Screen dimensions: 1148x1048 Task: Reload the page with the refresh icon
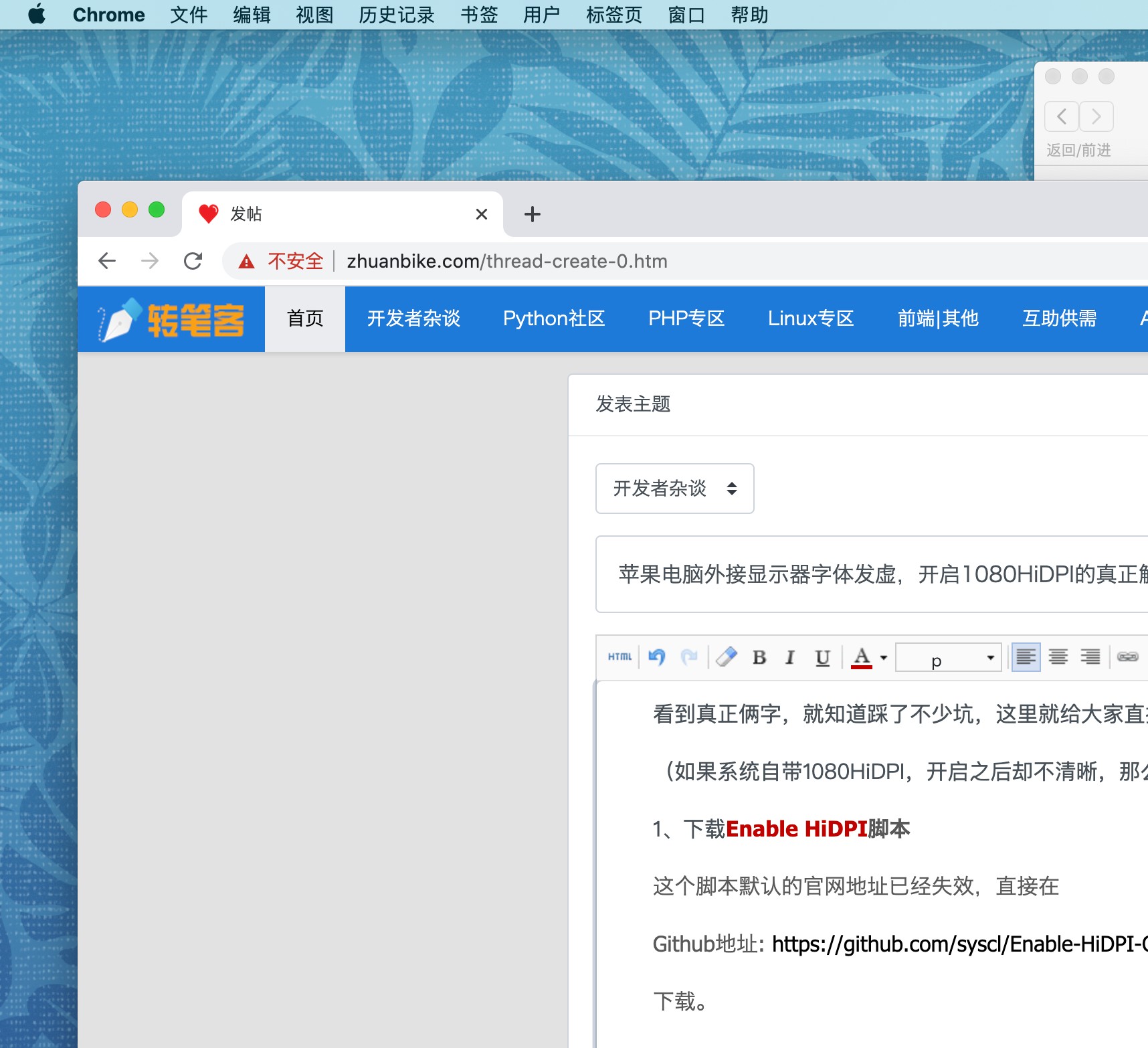click(x=193, y=261)
